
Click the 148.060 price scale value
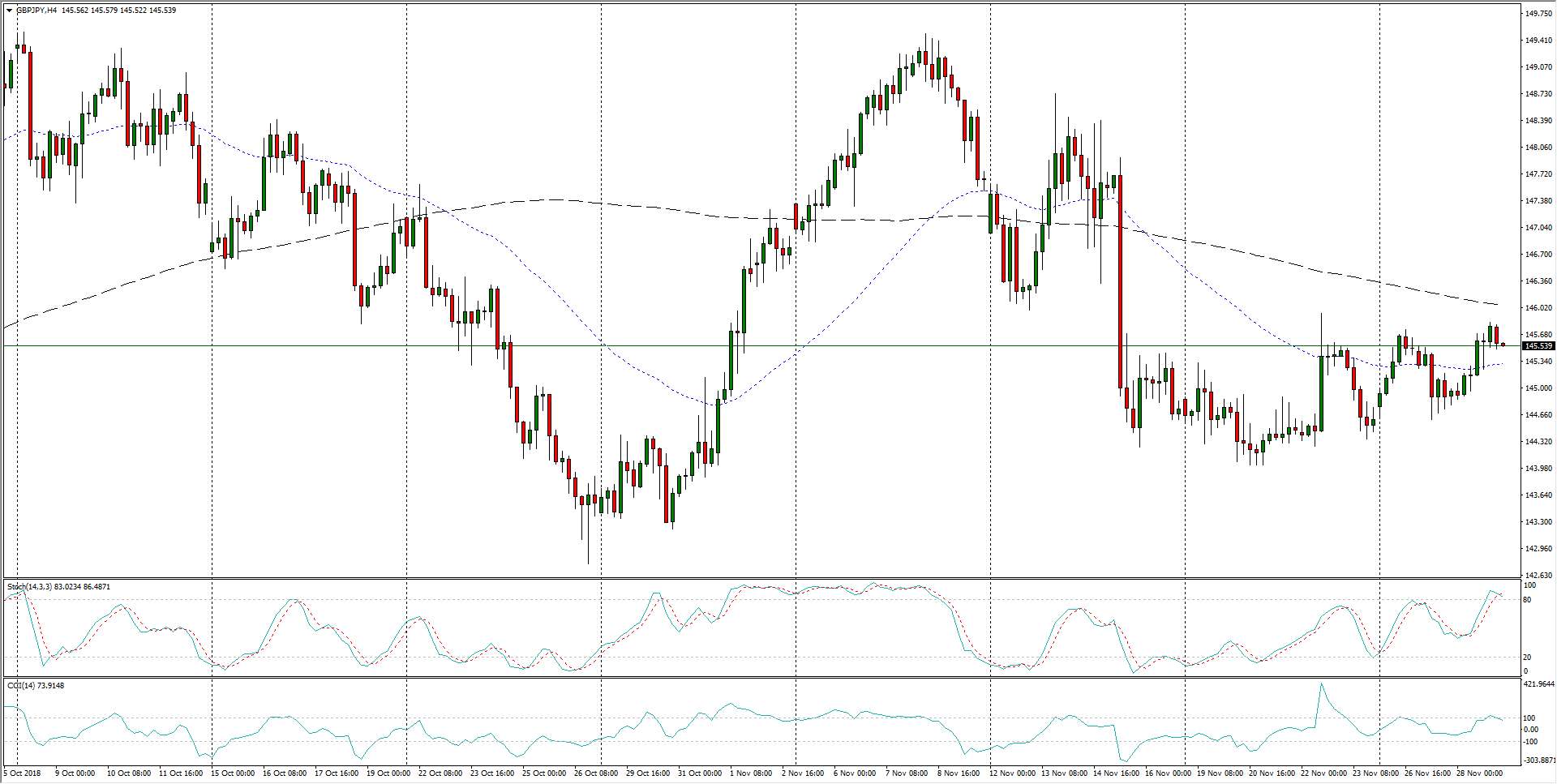coord(1538,147)
